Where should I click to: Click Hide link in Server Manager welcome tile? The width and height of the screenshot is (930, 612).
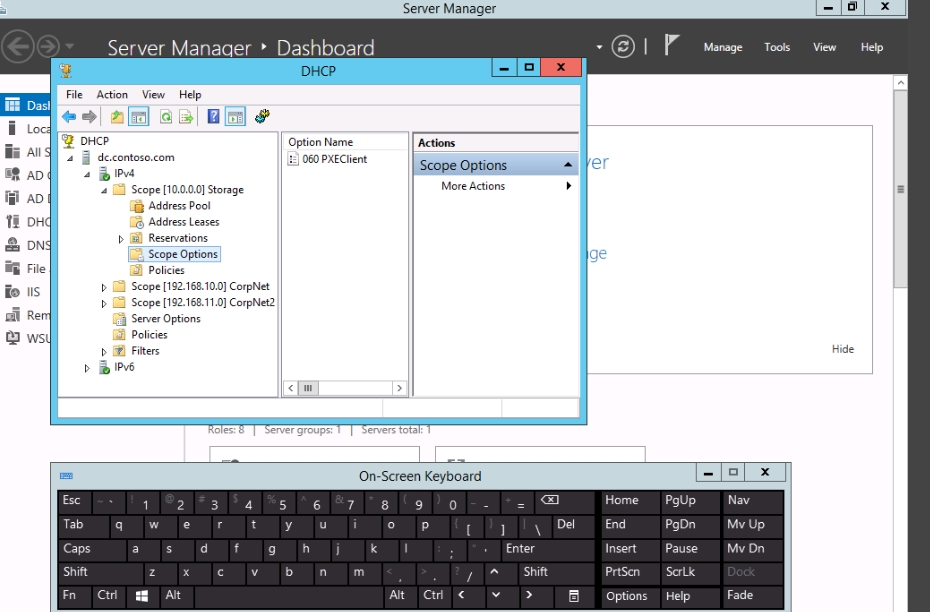pyautogui.click(x=842, y=349)
